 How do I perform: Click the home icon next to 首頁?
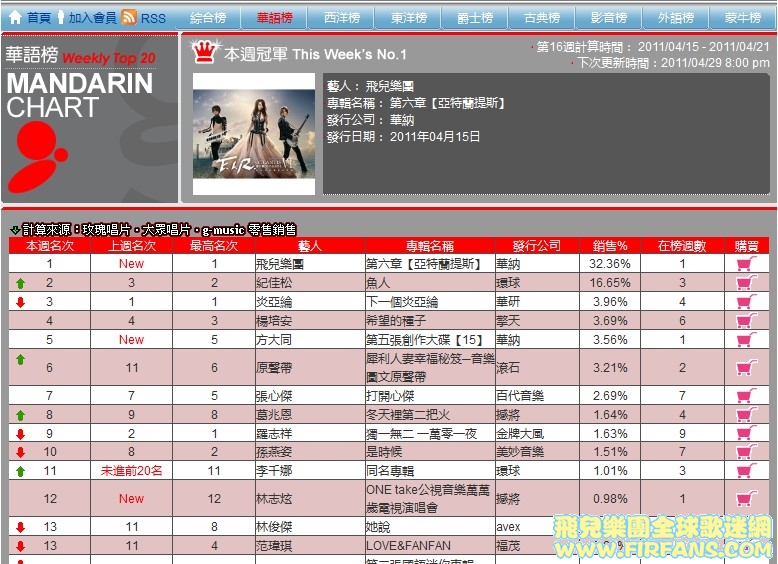tap(15, 17)
